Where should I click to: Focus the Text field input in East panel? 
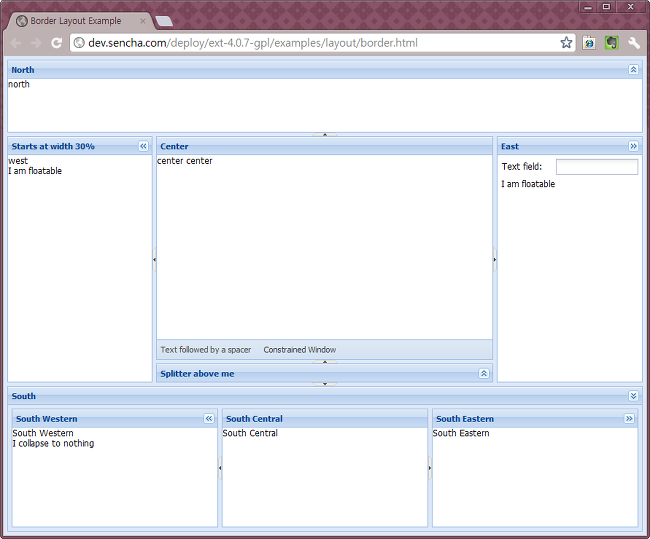point(597,167)
